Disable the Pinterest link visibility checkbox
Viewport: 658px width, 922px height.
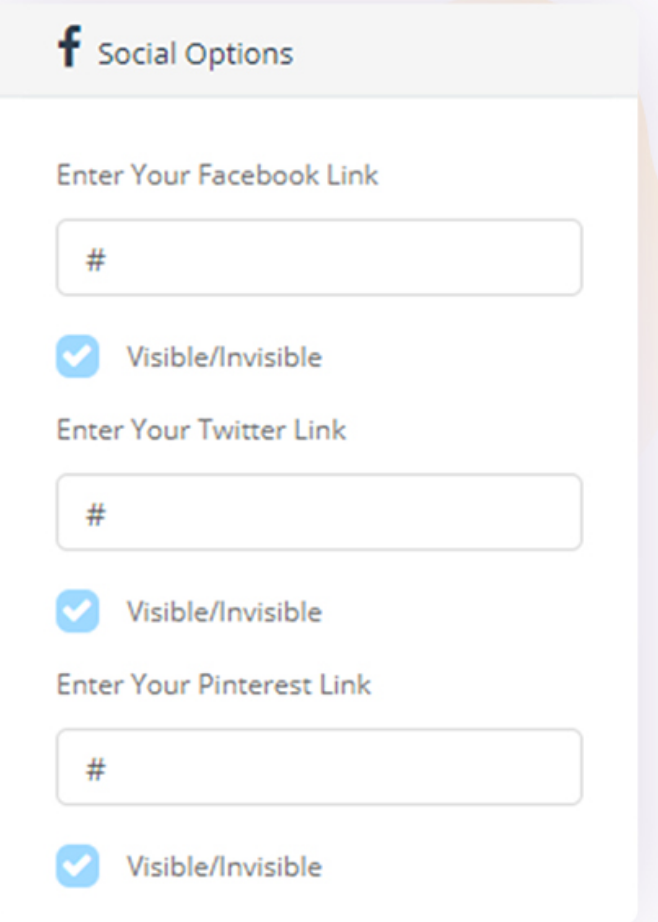click(78, 866)
